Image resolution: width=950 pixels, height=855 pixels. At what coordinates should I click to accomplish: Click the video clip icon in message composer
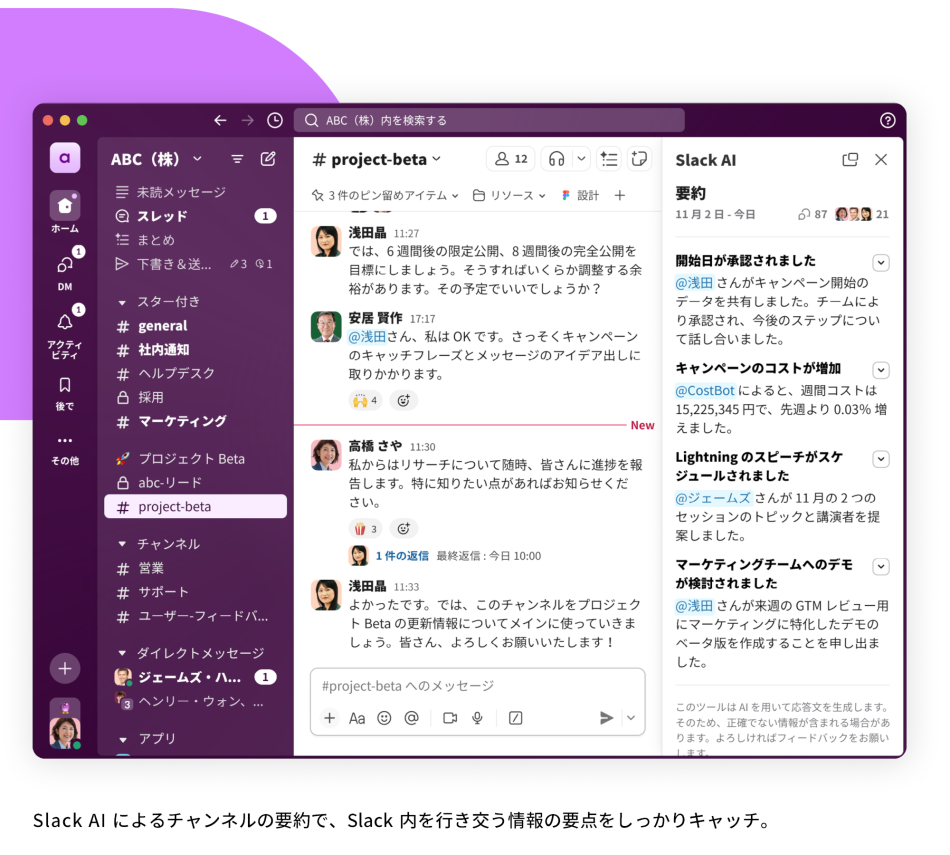click(449, 717)
